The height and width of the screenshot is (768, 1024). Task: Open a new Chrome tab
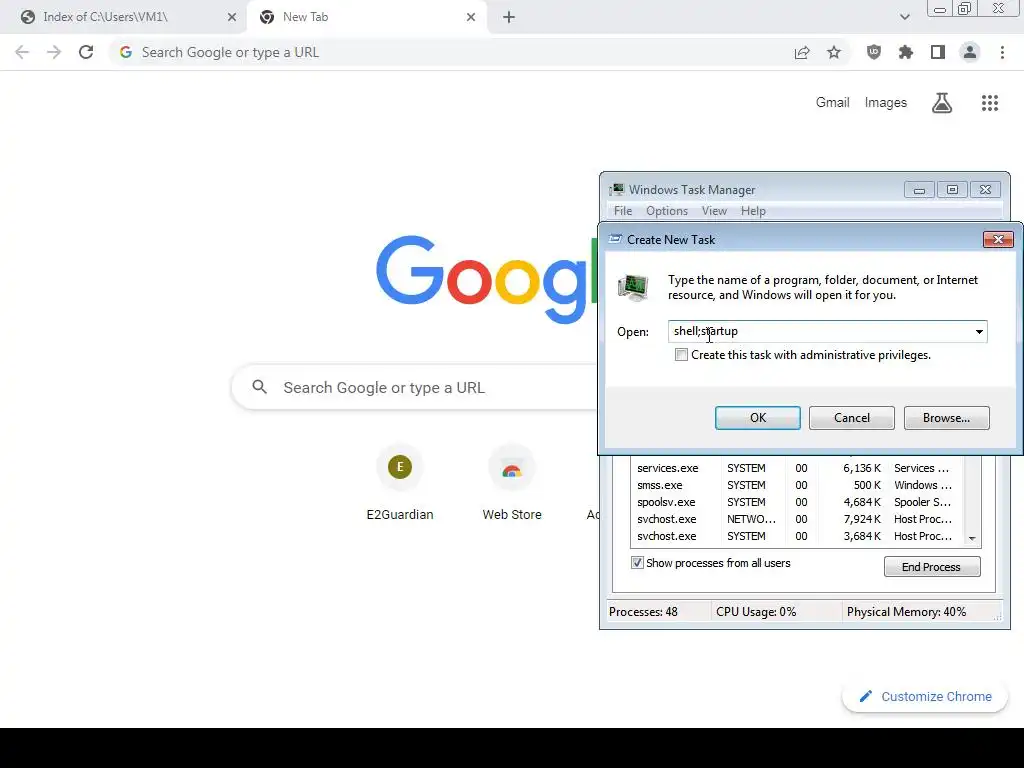pos(509,17)
